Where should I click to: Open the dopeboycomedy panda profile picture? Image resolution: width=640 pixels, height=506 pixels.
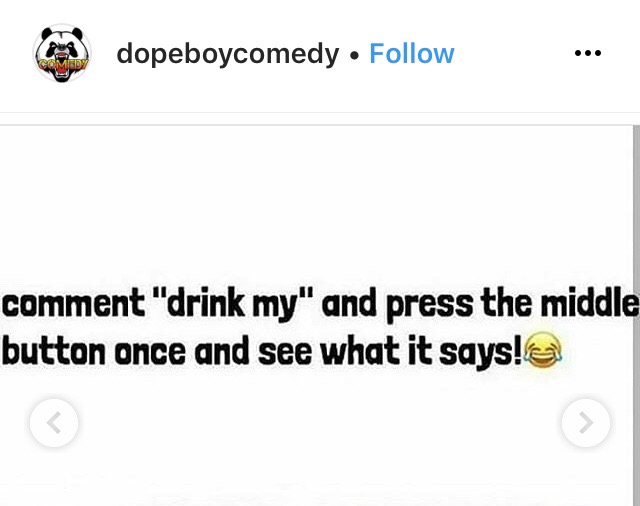62,53
